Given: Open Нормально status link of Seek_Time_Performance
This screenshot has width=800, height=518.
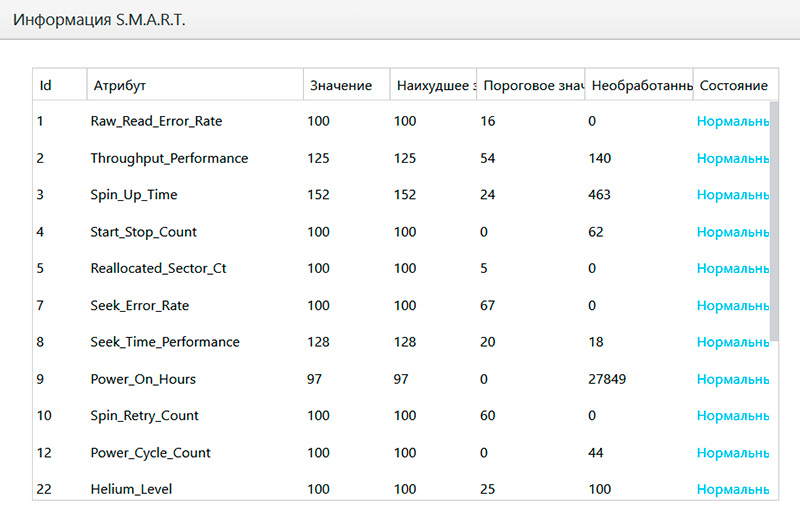Looking at the screenshot, I should [732, 342].
